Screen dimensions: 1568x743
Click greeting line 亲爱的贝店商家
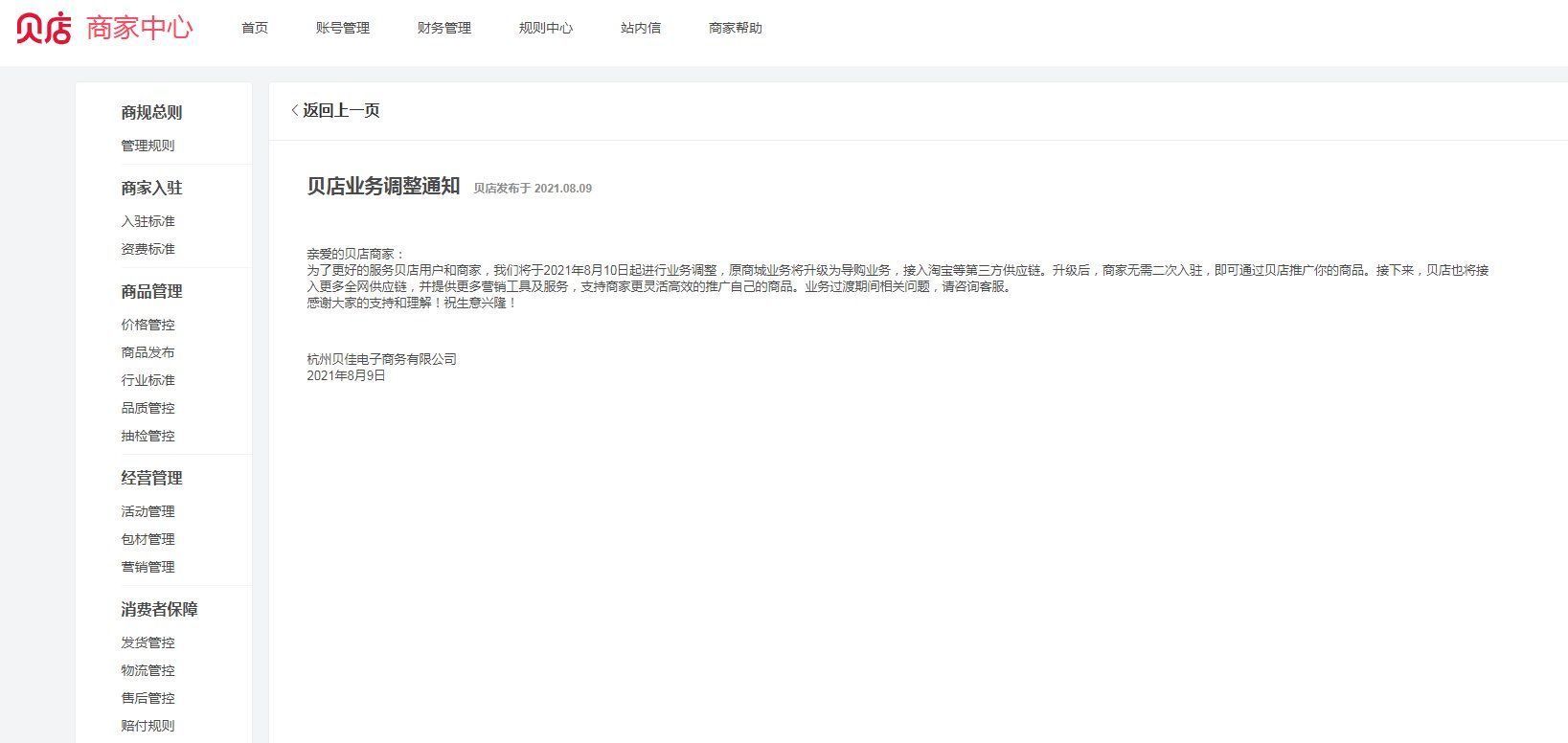click(x=356, y=254)
